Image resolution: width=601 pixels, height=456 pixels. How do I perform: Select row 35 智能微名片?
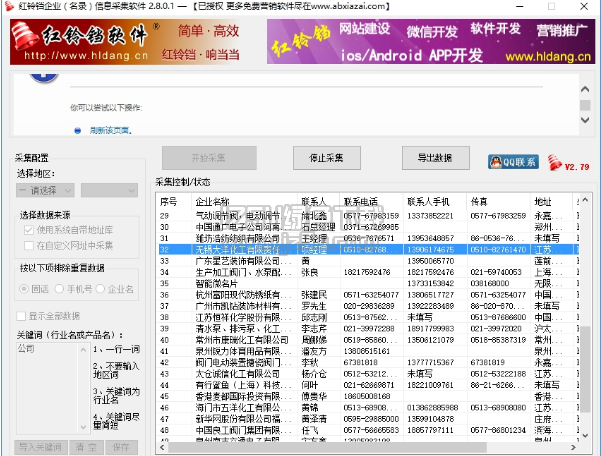click(x=368, y=284)
